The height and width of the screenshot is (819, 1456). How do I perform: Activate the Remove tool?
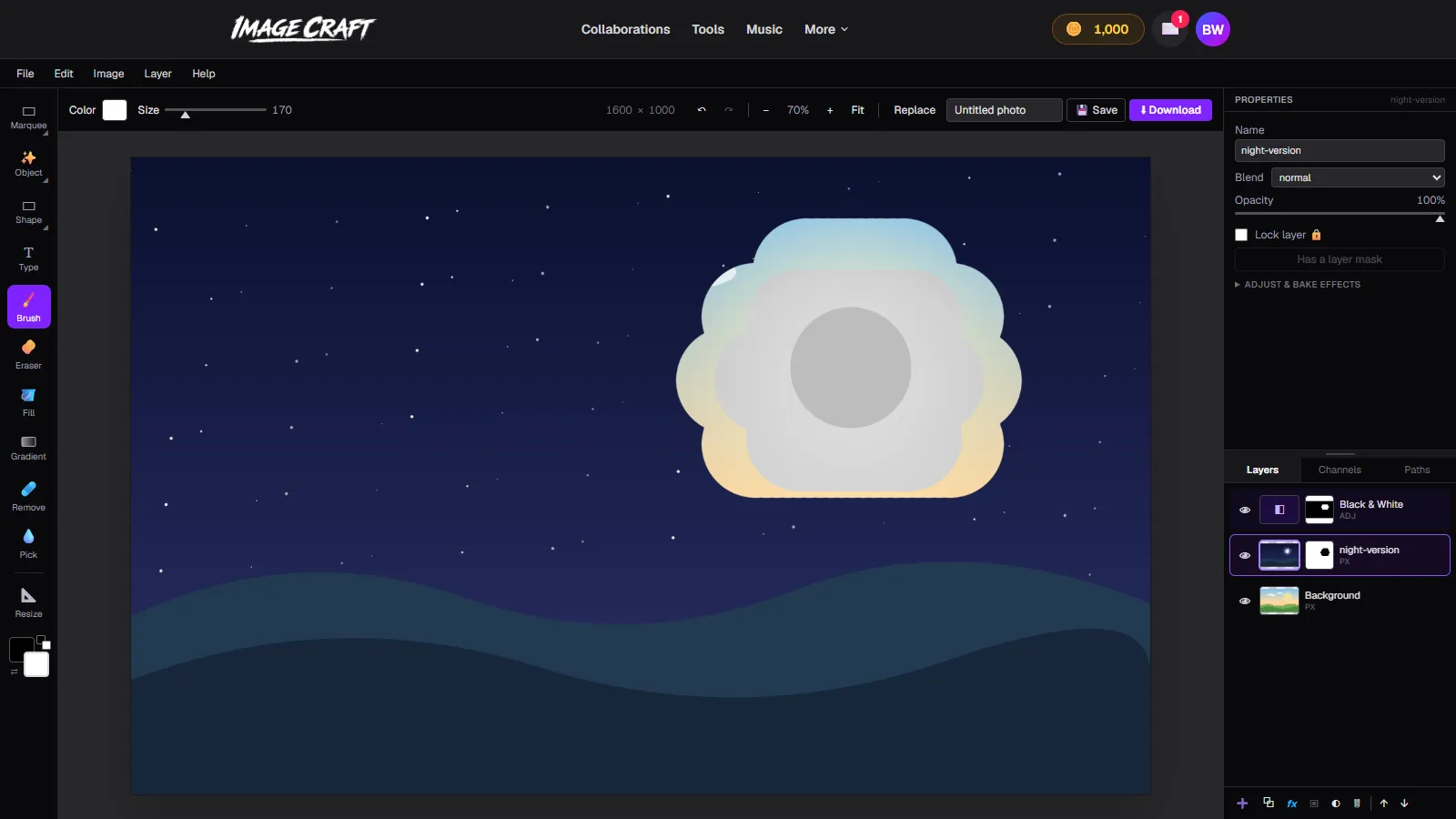[28, 496]
